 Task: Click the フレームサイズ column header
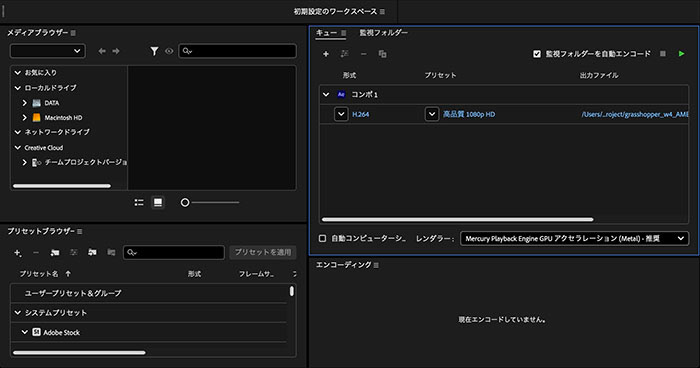pyautogui.click(x=256, y=274)
